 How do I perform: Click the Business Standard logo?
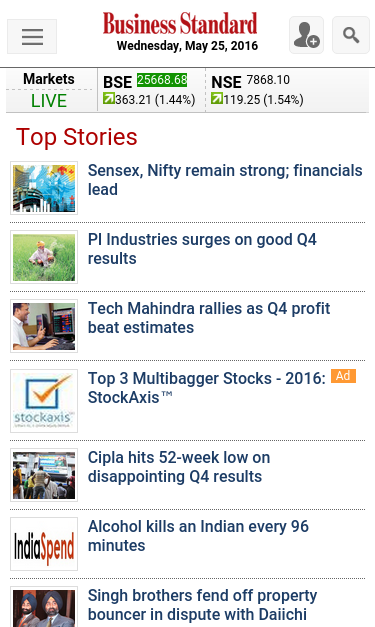click(180, 24)
